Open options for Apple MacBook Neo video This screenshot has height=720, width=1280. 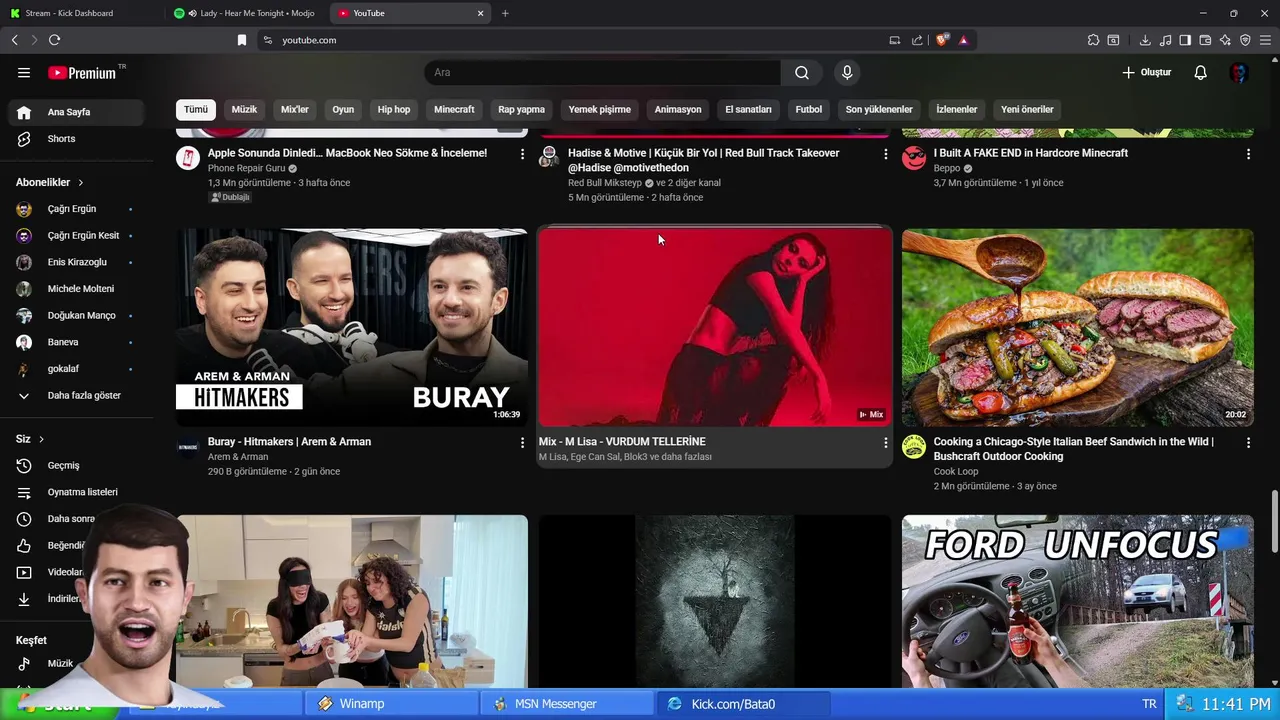pyautogui.click(x=522, y=154)
